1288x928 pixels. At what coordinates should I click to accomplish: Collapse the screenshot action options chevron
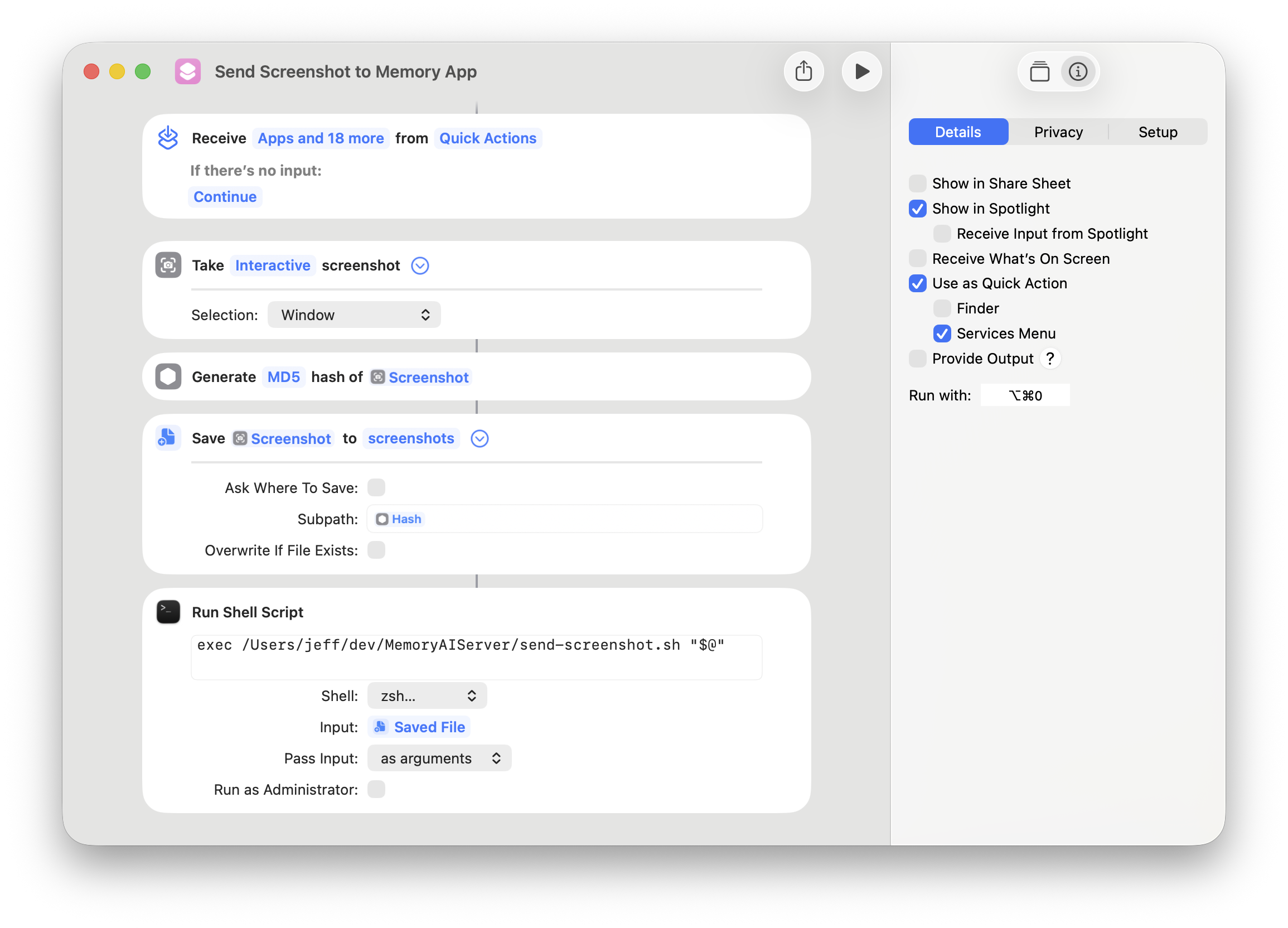(x=420, y=266)
